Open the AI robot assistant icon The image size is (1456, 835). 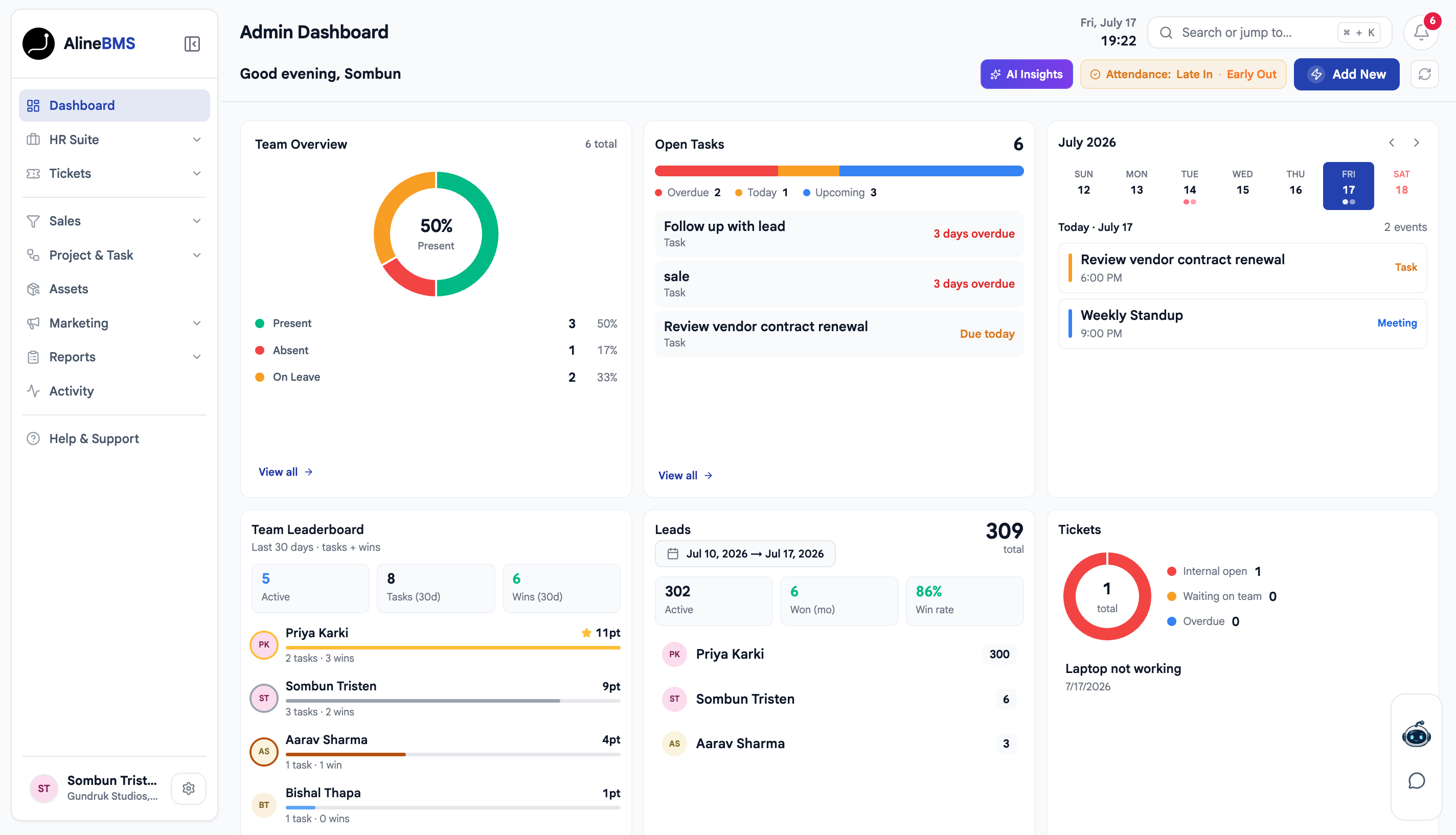tap(1417, 735)
